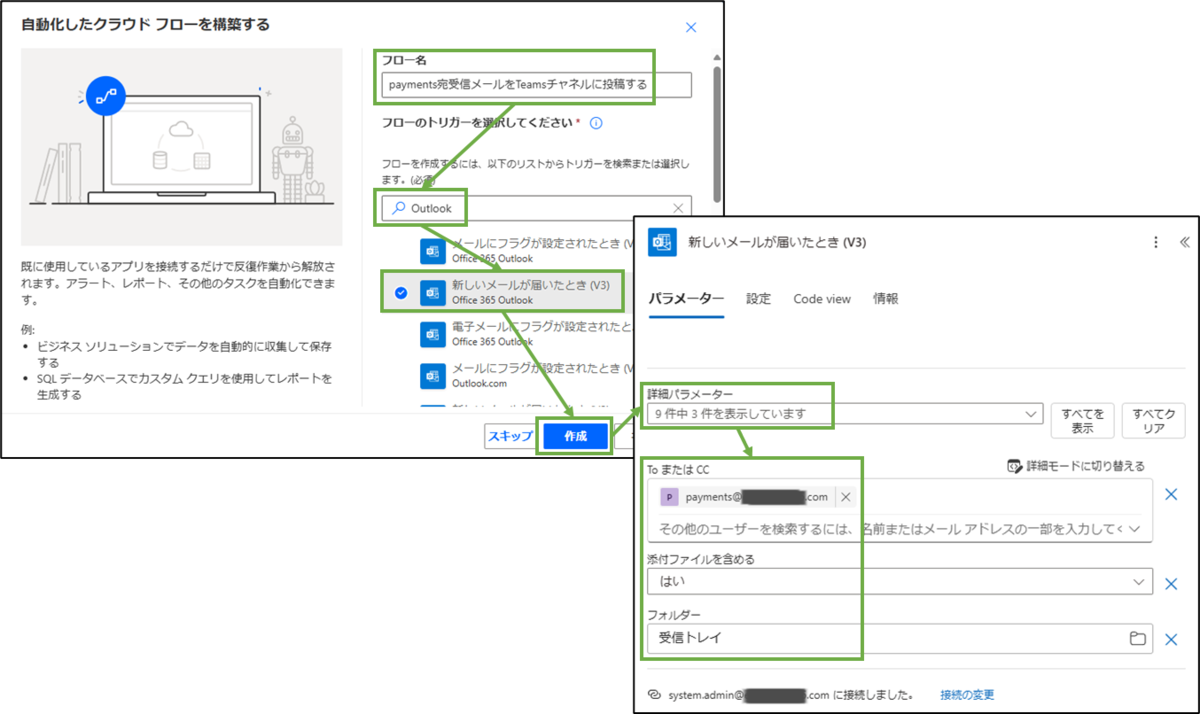The image size is (1200, 714).
Task: Remove the To または CC parameter with the blue X
Action: point(1172,494)
